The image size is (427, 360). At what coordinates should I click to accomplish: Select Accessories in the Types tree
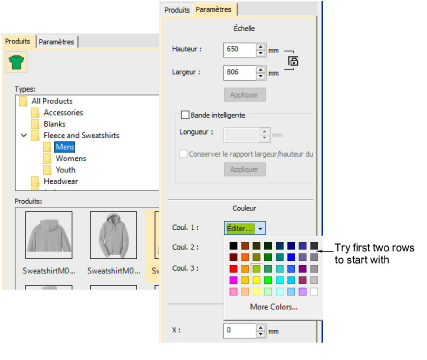pos(63,113)
